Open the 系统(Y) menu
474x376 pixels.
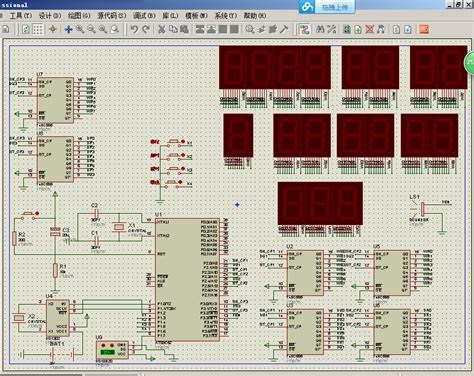pyautogui.click(x=226, y=15)
